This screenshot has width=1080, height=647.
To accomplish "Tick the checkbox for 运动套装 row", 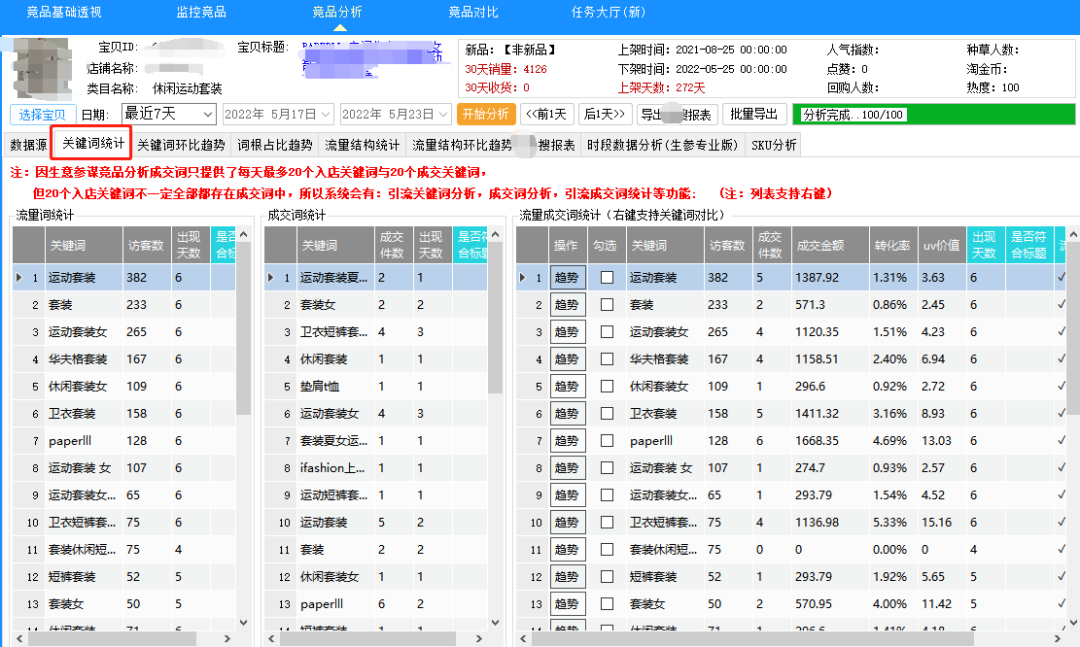I will coord(607,277).
